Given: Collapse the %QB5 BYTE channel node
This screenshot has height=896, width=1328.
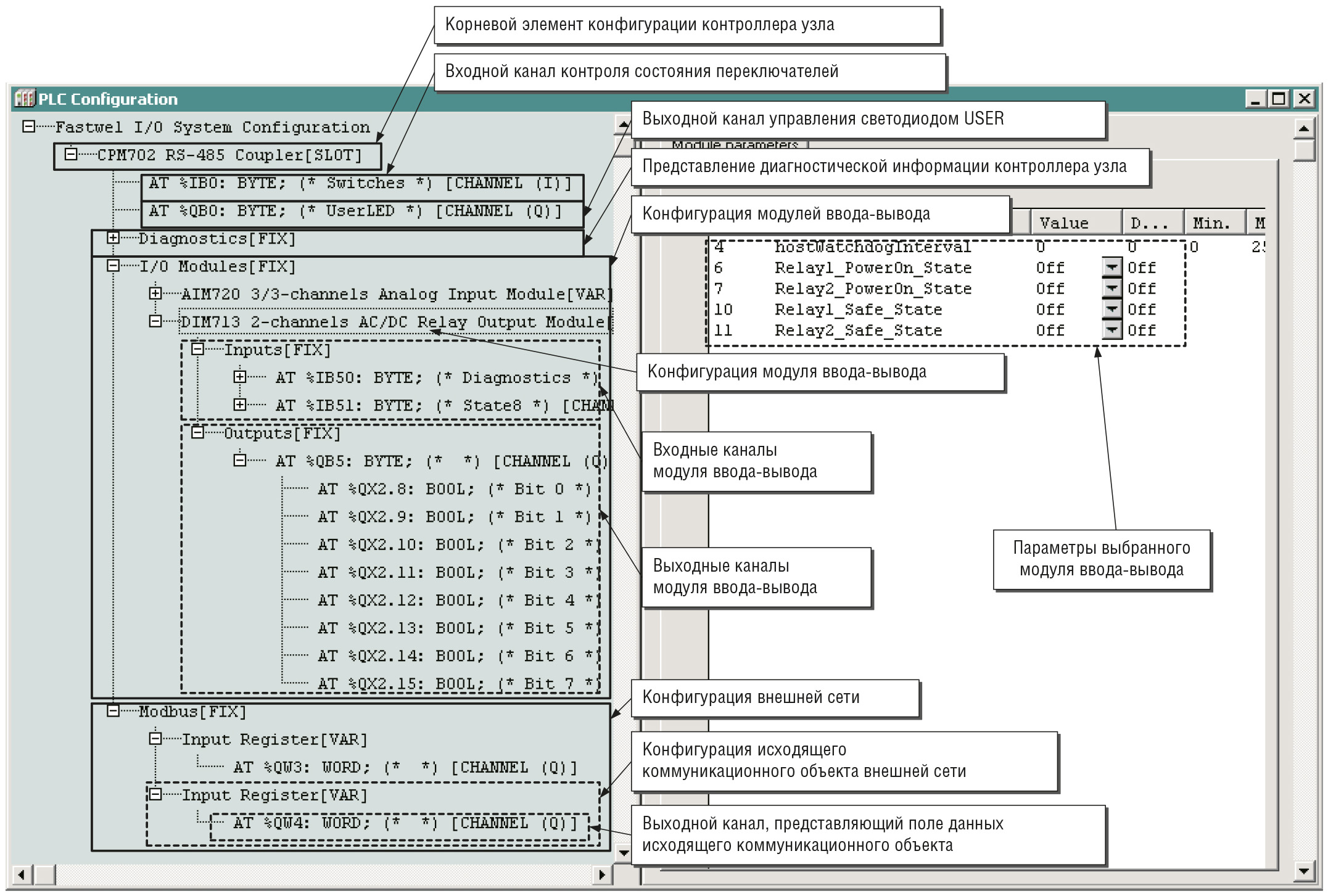Looking at the screenshot, I should [240, 461].
